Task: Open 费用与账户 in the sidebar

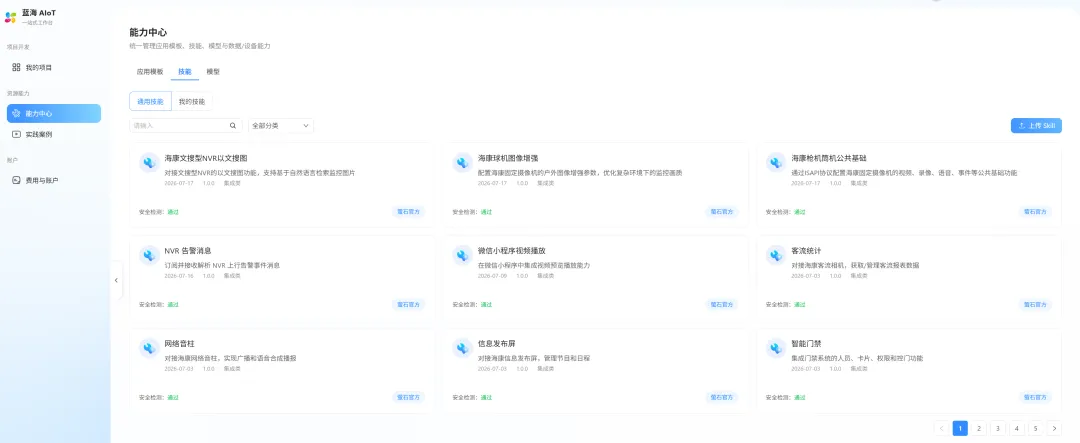Action: pos(54,180)
